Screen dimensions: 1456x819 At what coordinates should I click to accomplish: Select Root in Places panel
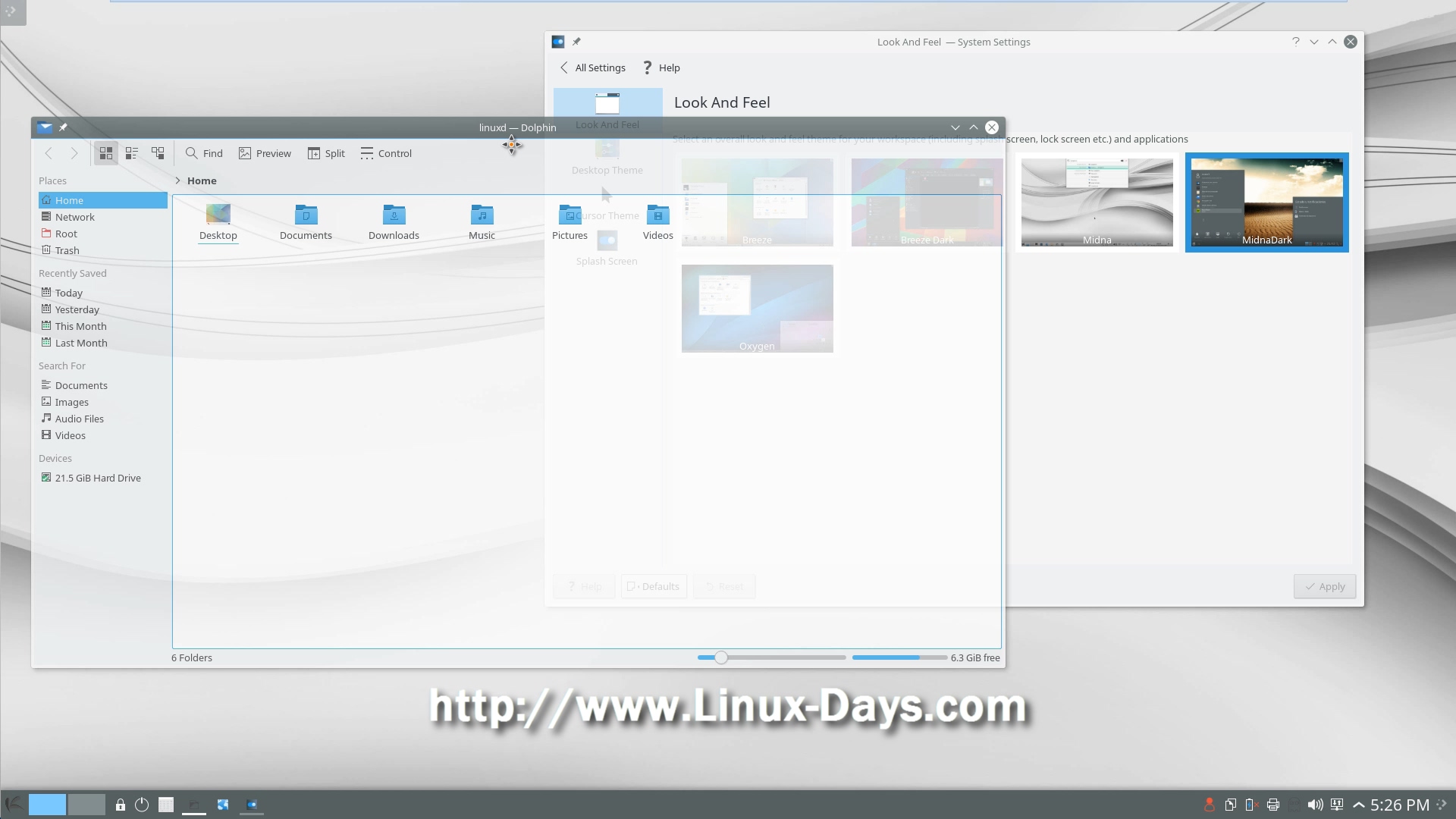tap(103, 234)
